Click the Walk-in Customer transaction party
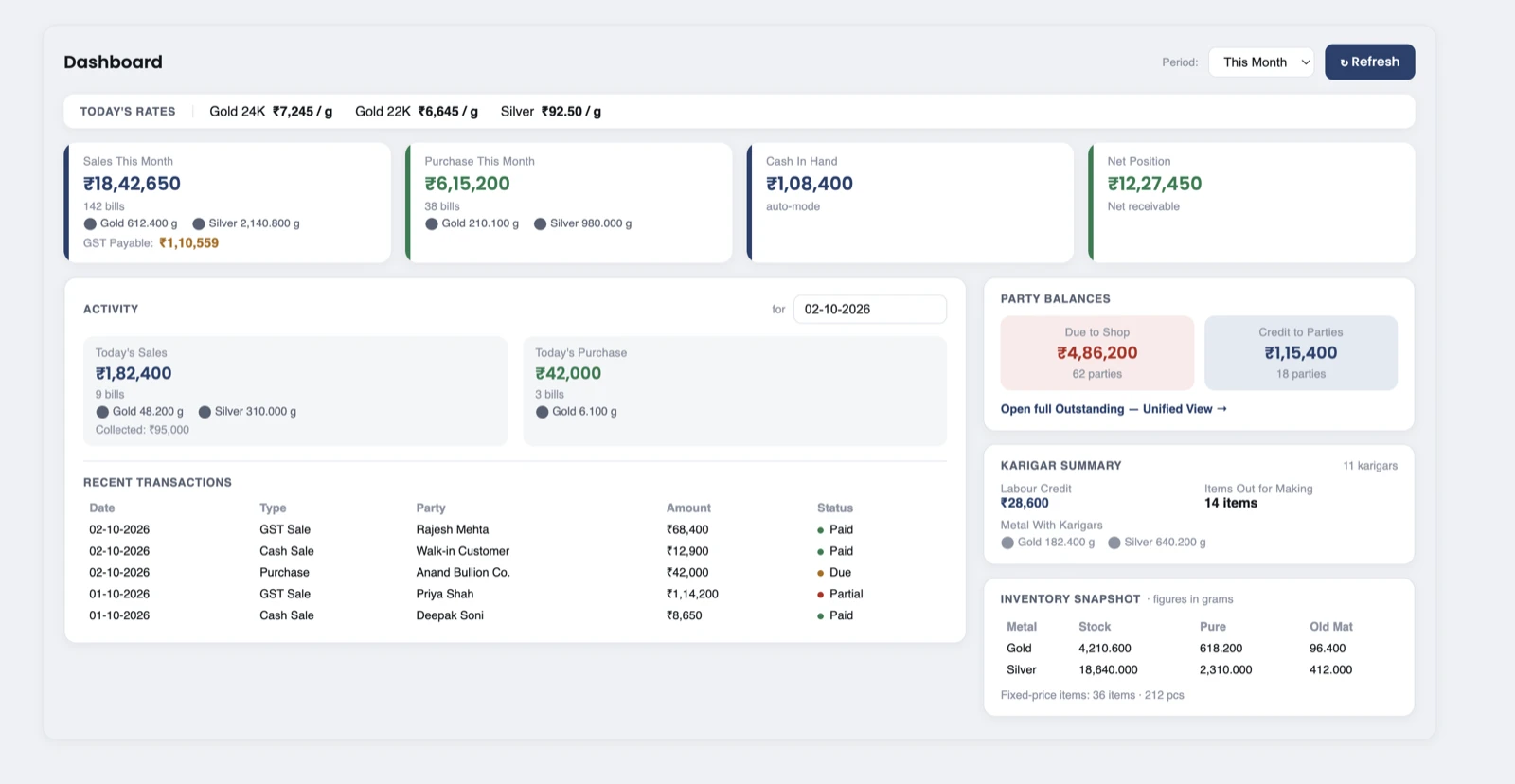 click(x=463, y=551)
